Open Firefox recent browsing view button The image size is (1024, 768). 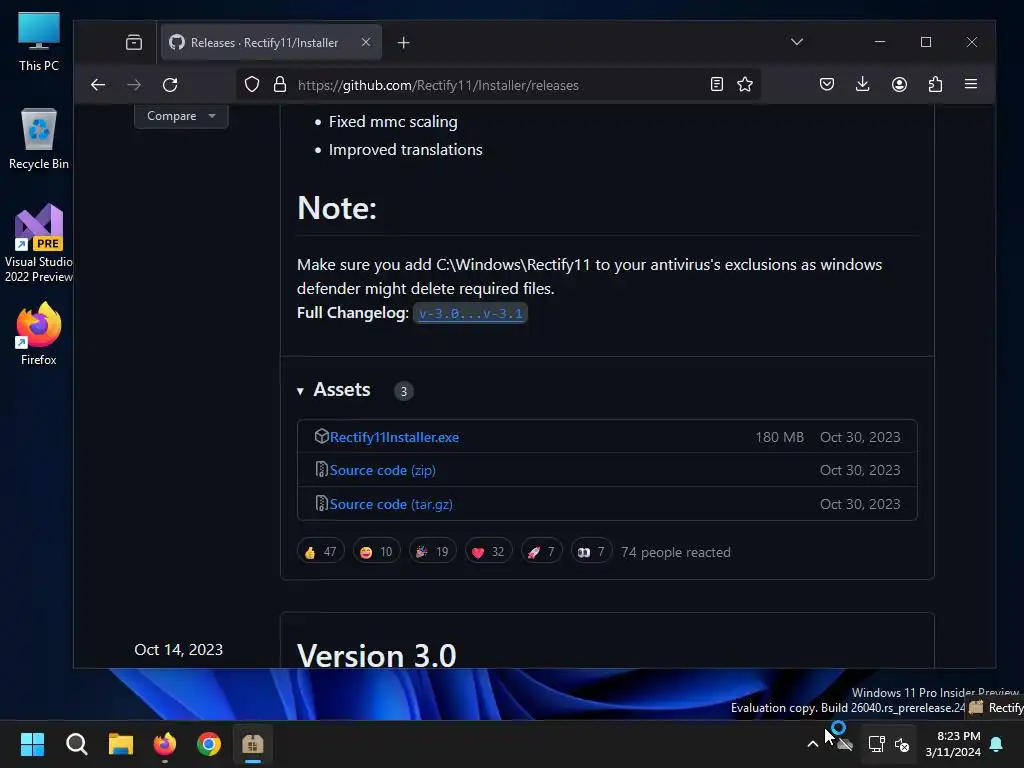click(x=134, y=42)
